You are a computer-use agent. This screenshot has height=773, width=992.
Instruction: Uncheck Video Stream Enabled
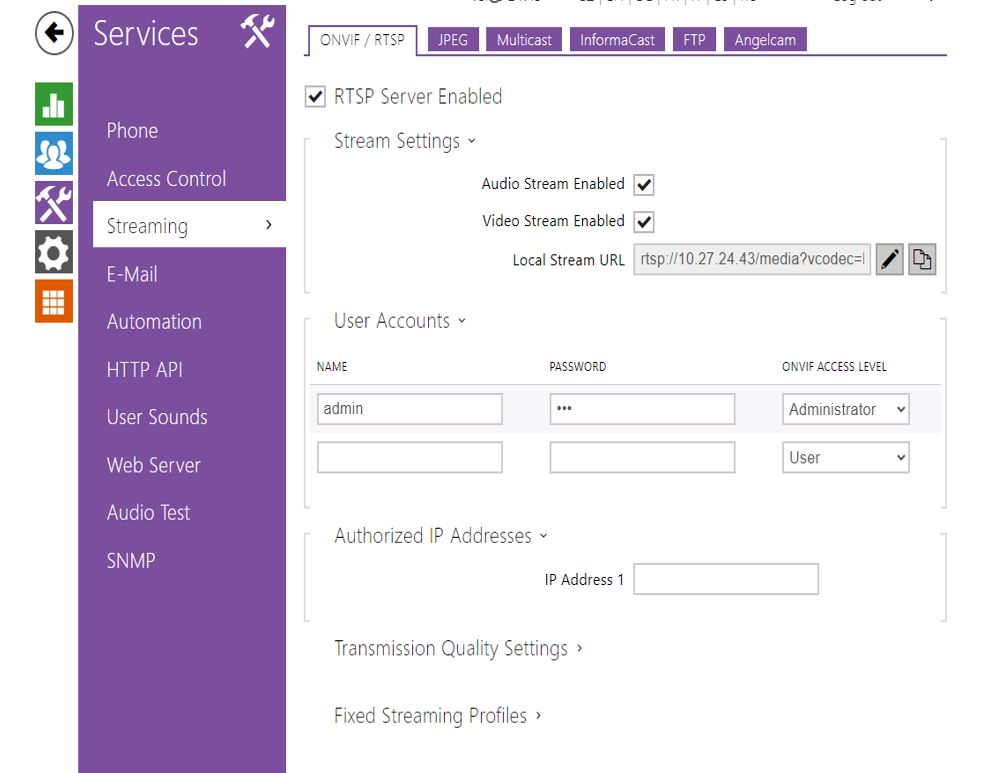tap(644, 222)
